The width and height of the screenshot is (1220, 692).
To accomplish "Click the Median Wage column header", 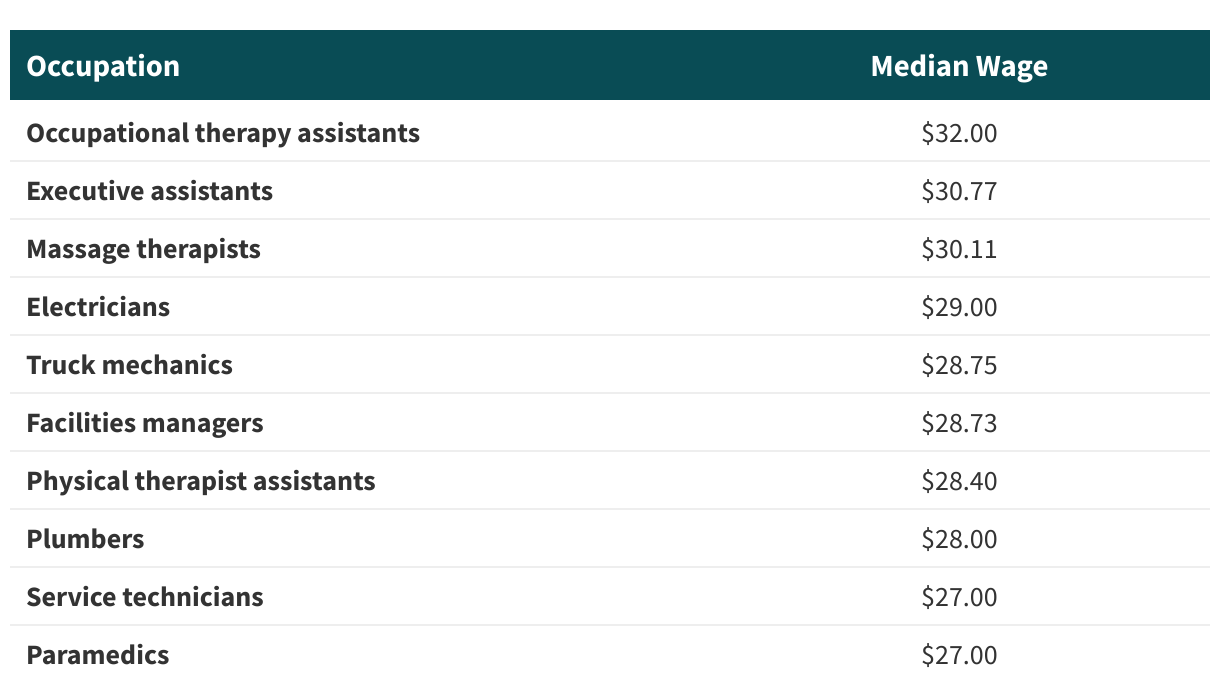I will pos(959,66).
